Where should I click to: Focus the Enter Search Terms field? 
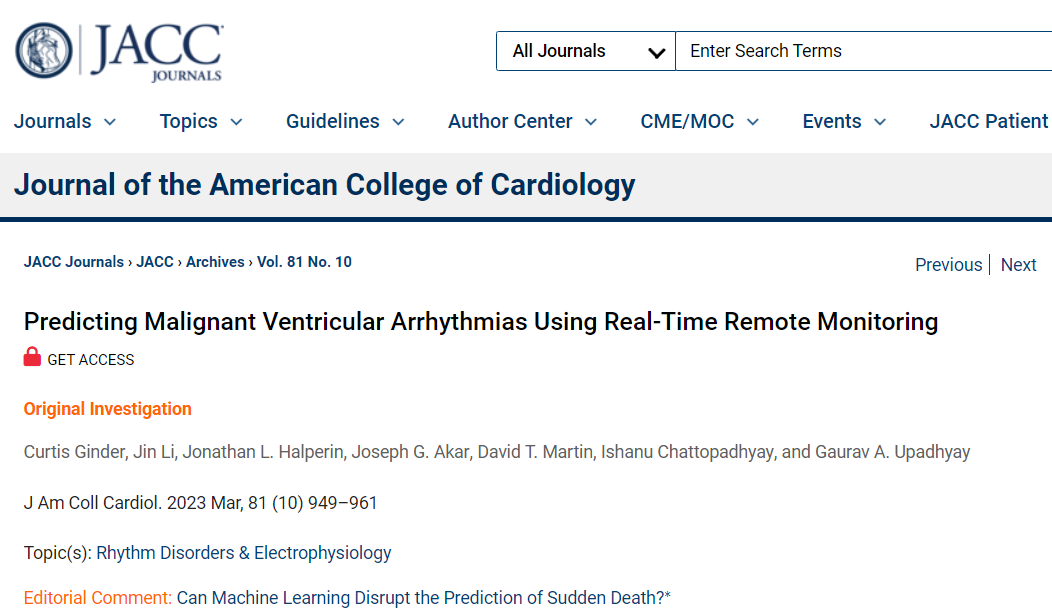[x=863, y=51]
